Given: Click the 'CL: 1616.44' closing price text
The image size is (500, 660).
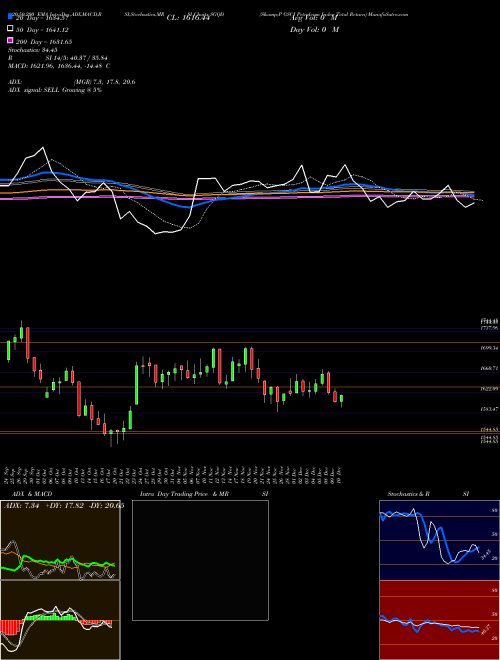Looking at the screenshot, I should pyautogui.click(x=188, y=18).
